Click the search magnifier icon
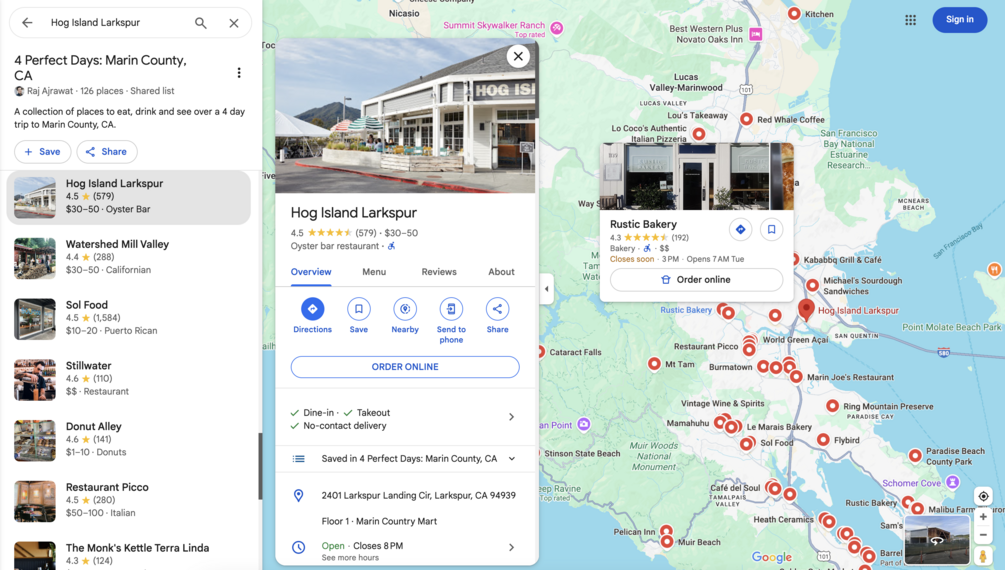 pos(201,23)
